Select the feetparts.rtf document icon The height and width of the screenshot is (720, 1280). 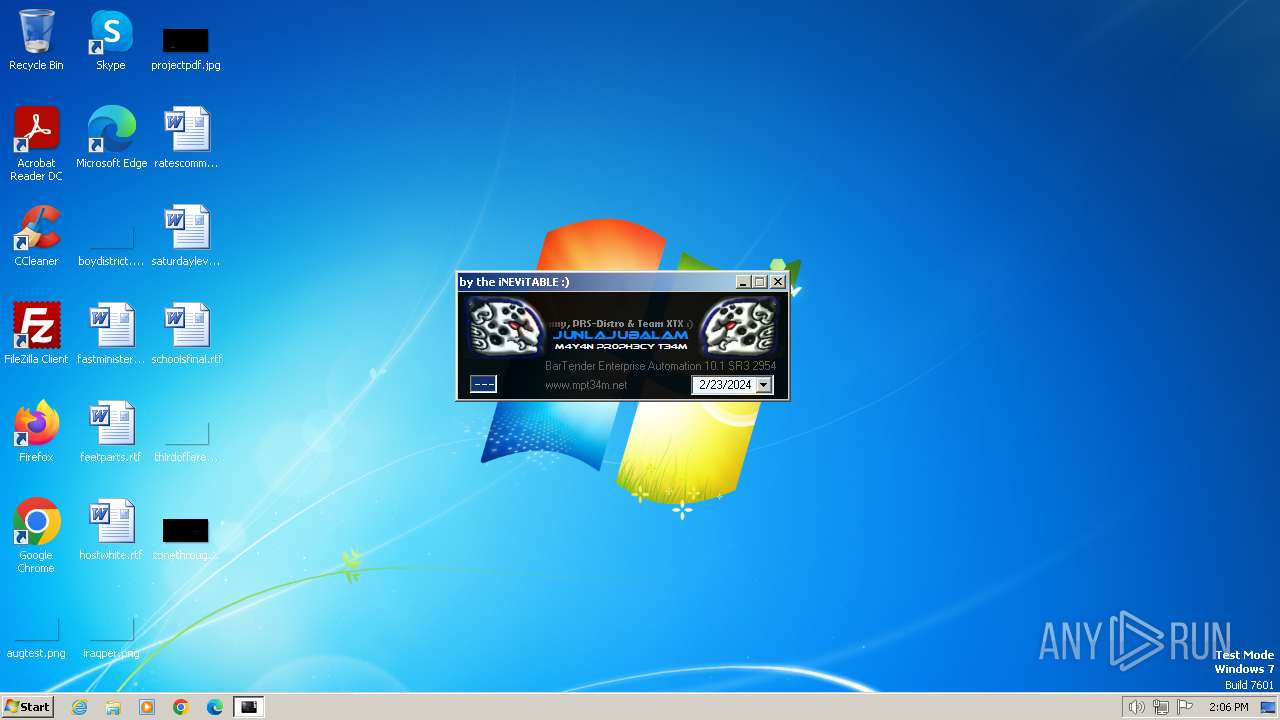point(111,432)
